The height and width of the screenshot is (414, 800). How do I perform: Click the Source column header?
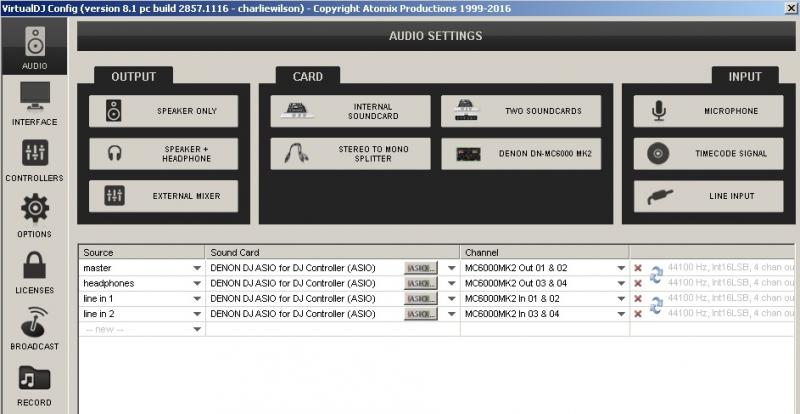(x=142, y=252)
